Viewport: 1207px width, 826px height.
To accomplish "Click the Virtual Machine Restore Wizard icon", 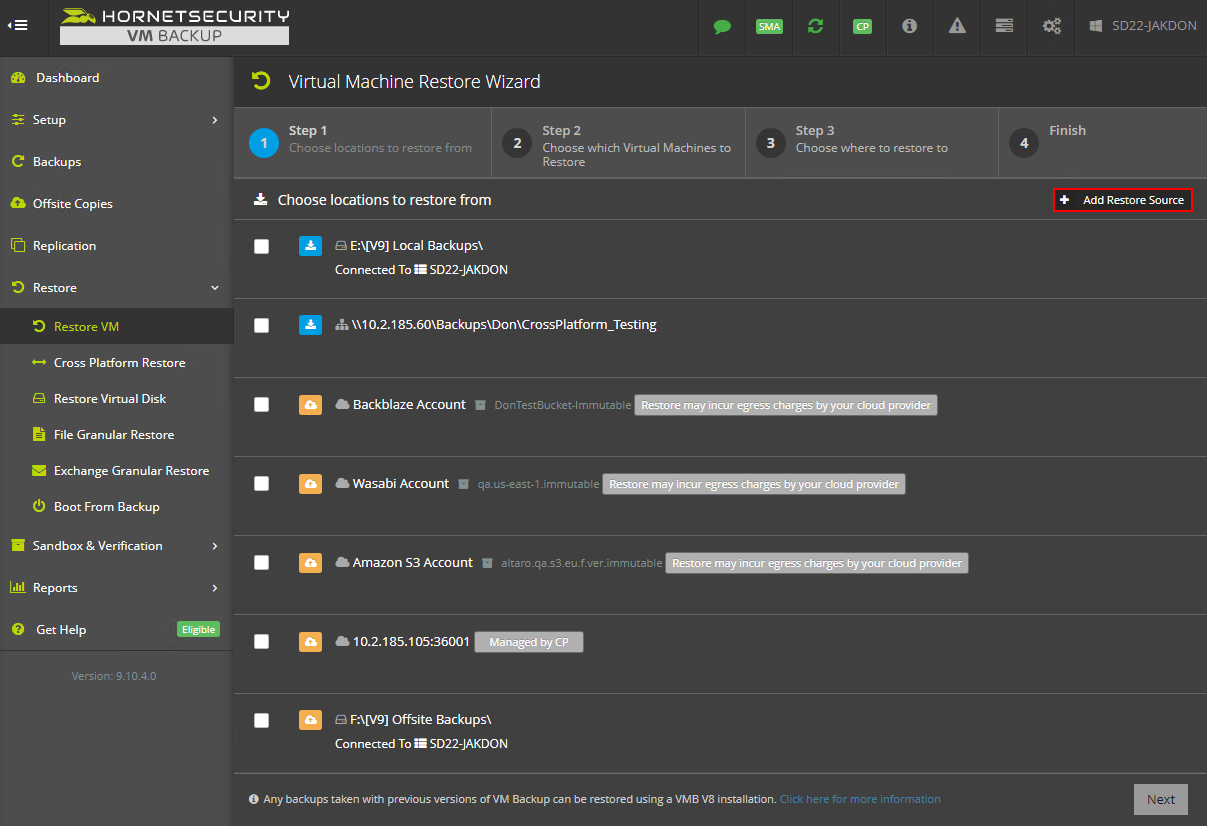I will coord(261,81).
